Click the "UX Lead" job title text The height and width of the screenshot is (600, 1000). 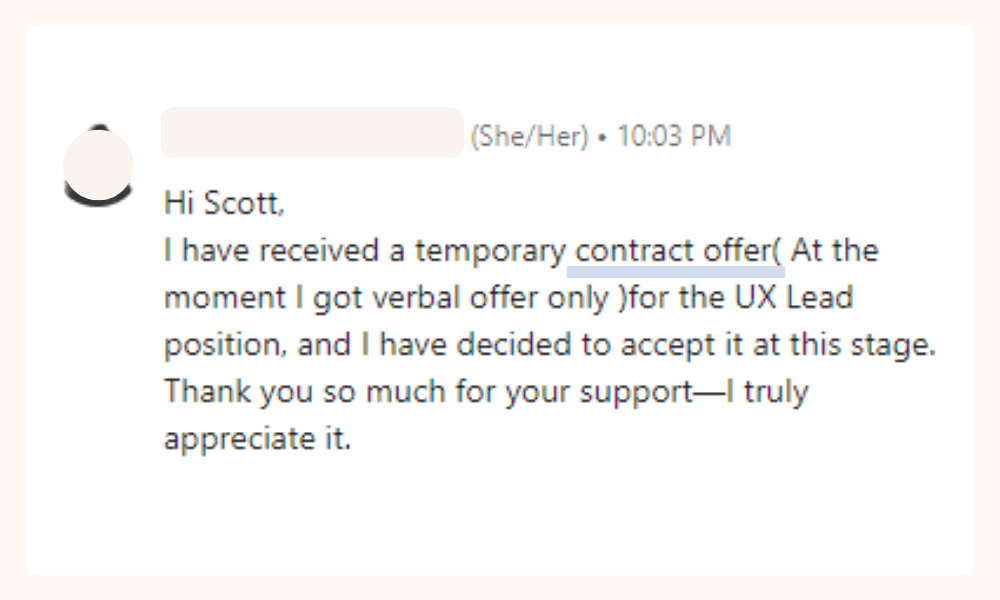click(x=794, y=297)
